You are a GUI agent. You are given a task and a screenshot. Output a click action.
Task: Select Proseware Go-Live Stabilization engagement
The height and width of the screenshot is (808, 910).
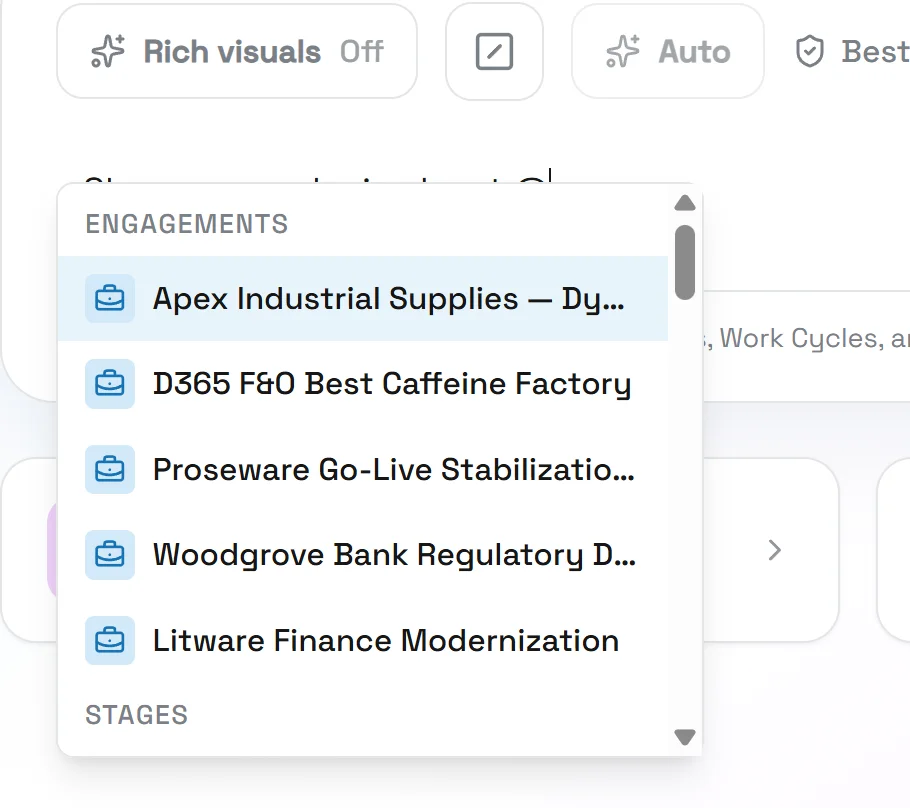point(363,469)
